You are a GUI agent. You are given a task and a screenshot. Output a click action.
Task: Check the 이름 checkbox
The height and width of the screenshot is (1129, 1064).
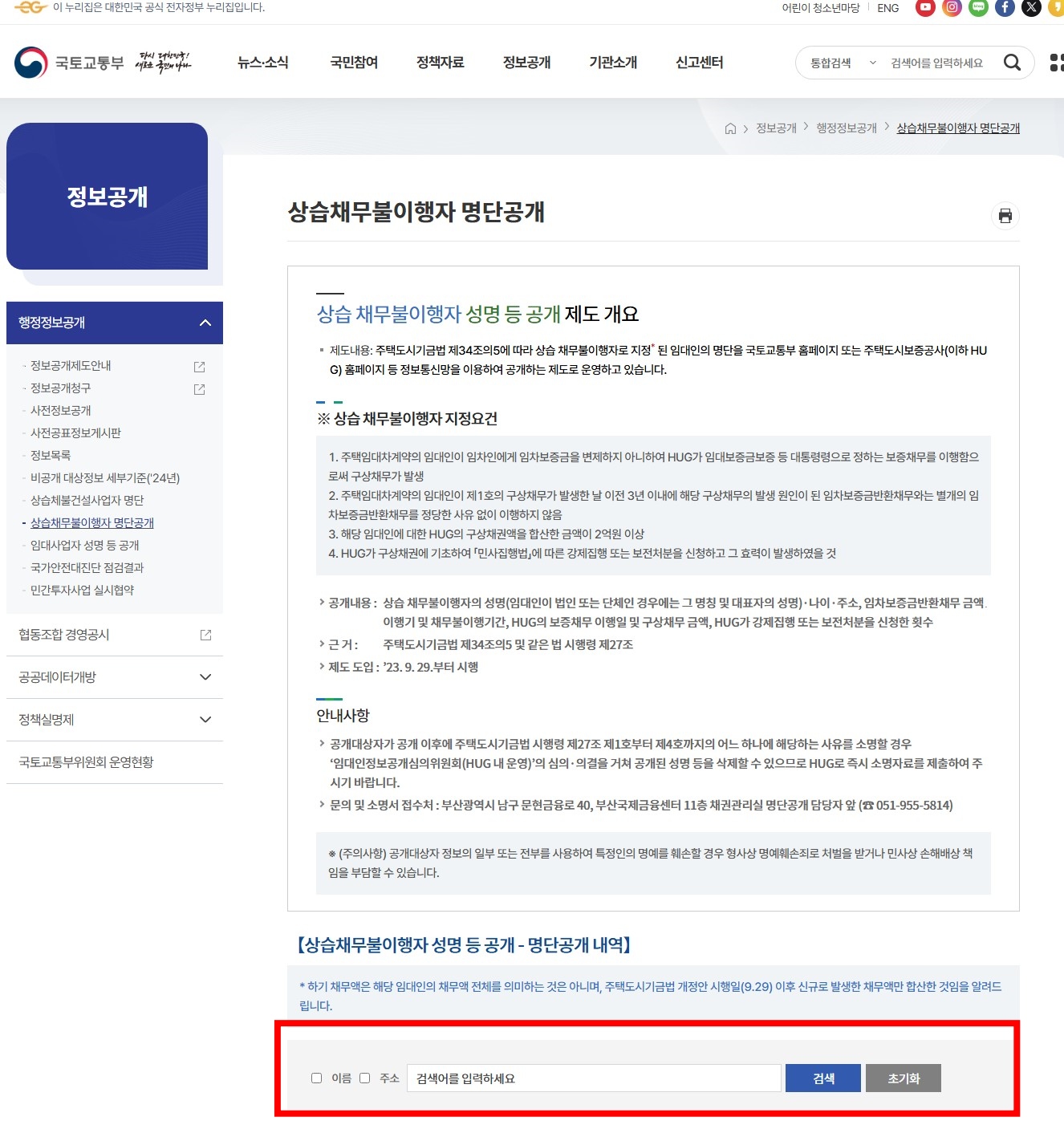click(316, 1078)
